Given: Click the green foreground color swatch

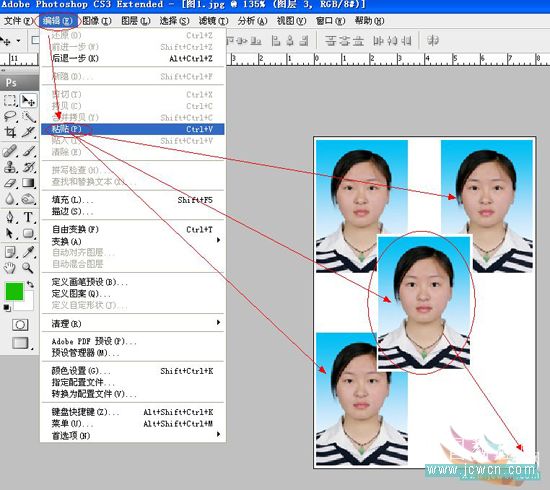Looking at the screenshot, I should point(14,291).
